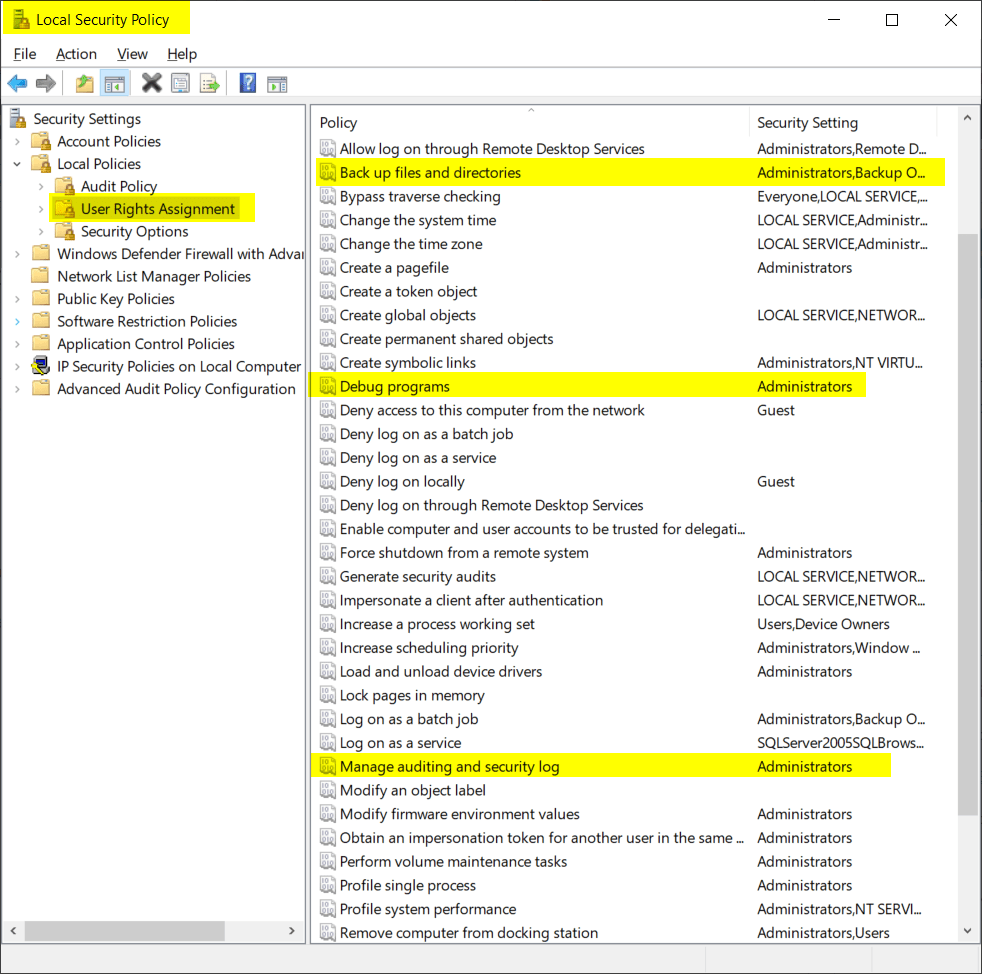Click the Security Setting column header
982x974 pixels.
pyautogui.click(x=806, y=121)
